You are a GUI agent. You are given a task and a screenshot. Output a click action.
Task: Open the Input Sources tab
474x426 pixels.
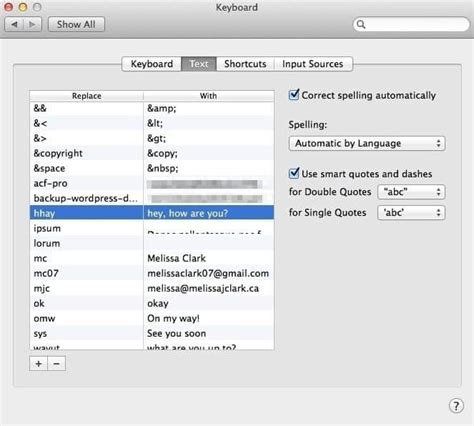click(x=313, y=64)
